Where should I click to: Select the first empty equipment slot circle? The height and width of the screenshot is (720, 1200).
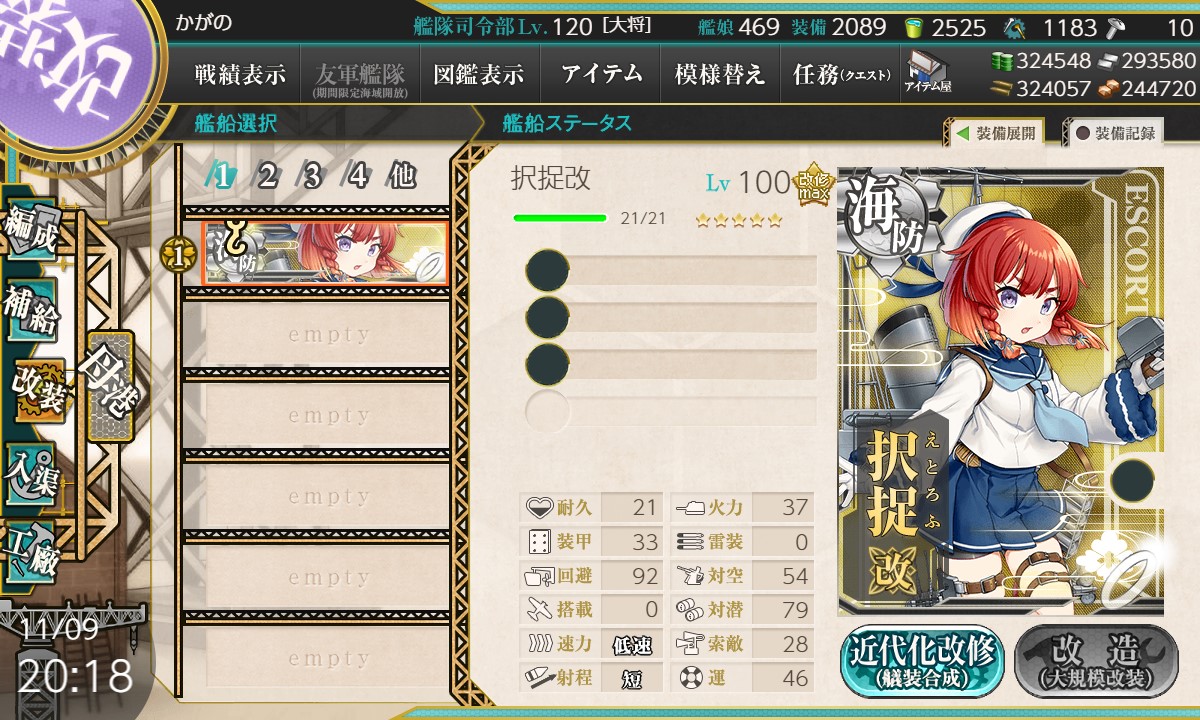pos(547,271)
